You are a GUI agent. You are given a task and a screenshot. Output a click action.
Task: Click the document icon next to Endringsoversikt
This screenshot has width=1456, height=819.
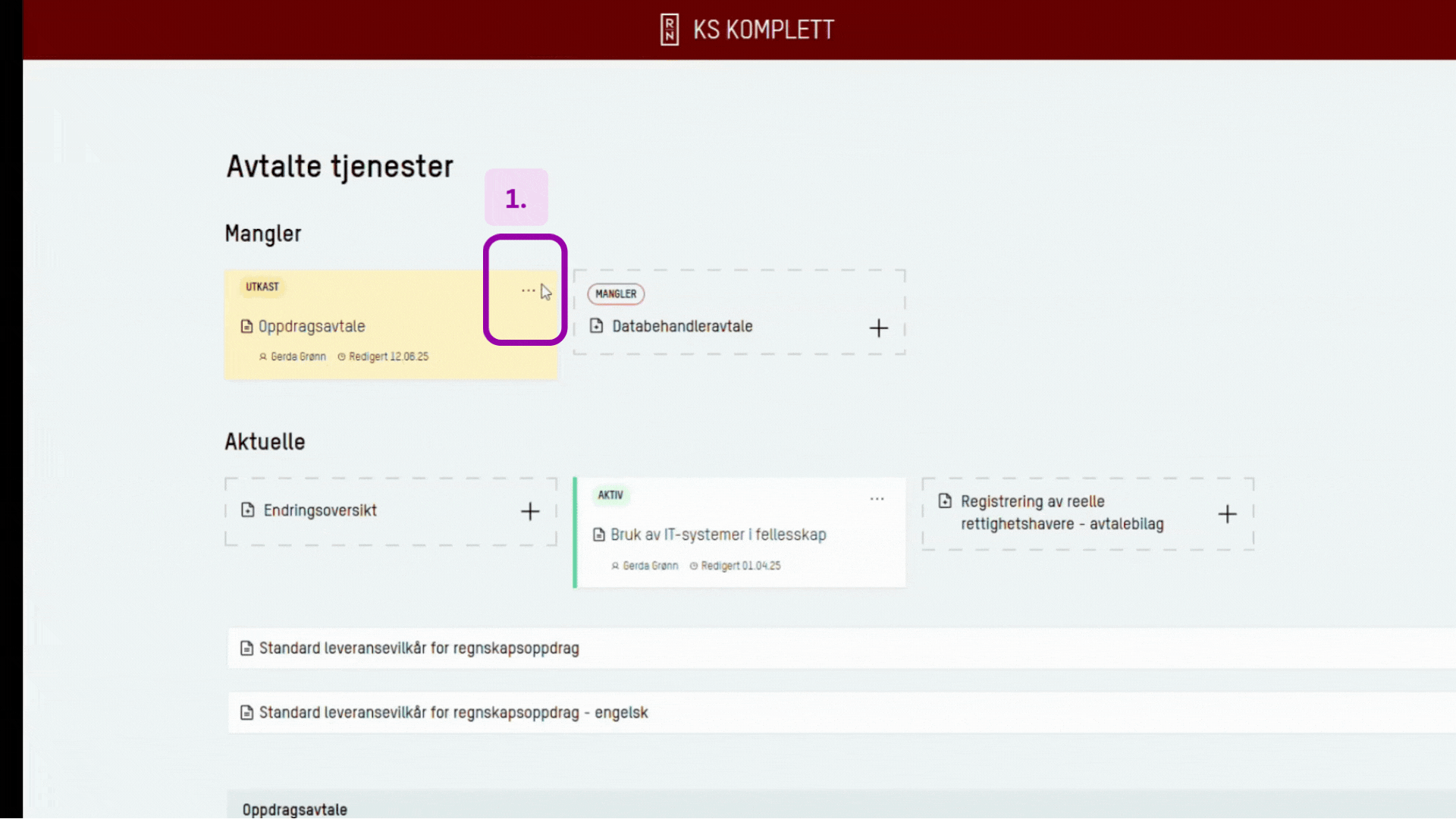(x=248, y=510)
